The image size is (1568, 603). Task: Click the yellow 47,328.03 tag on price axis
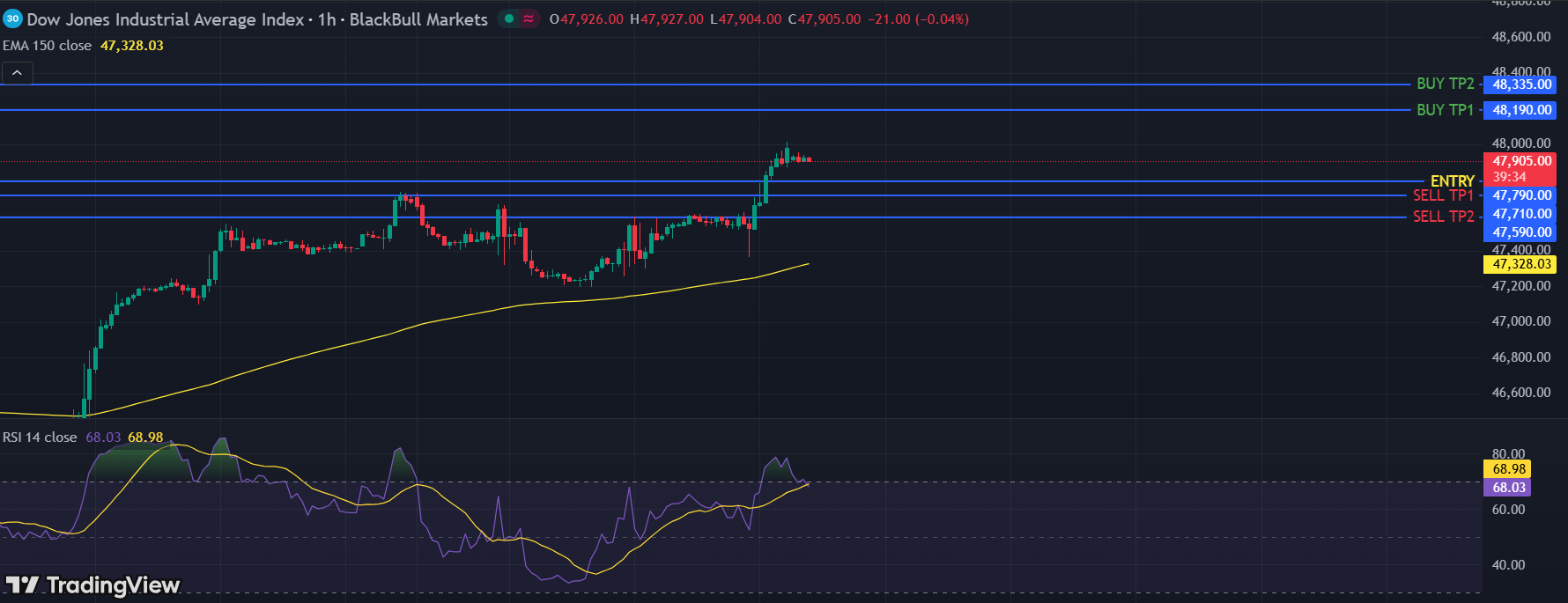point(1521,264)
